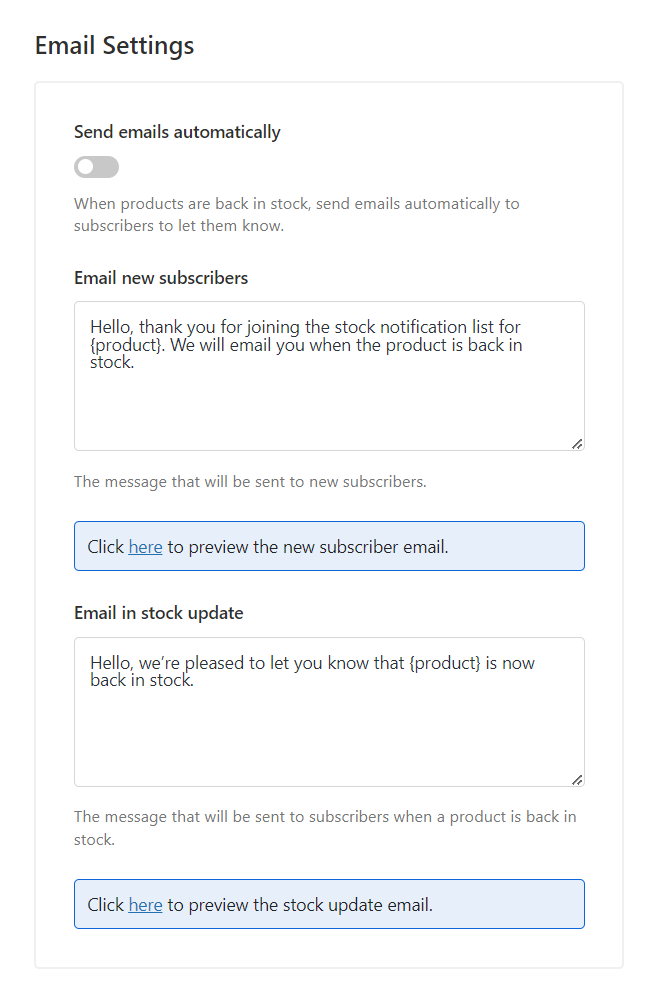Click 'to preview the stock update email' notice text

(300, 905)
